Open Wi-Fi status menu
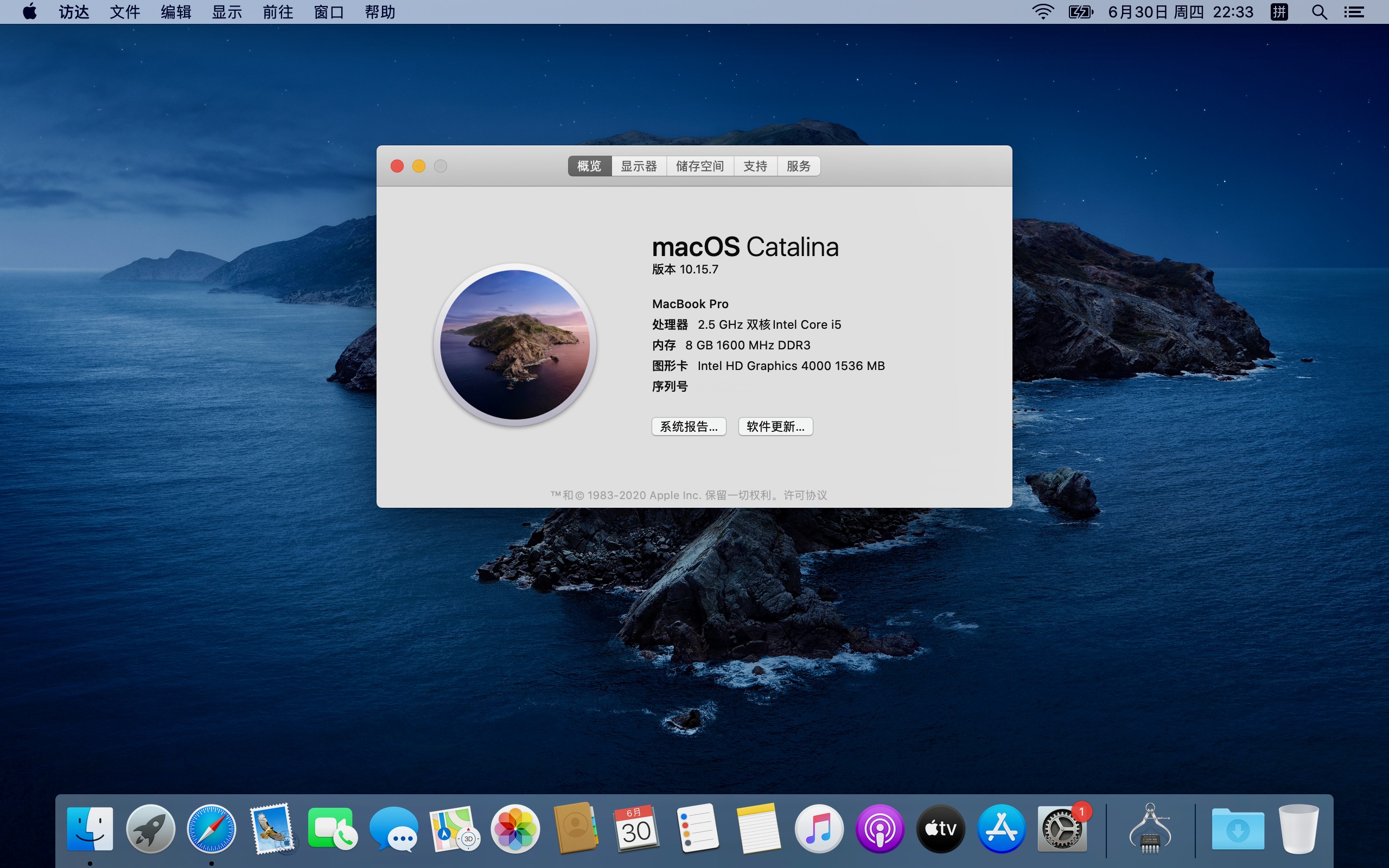 coord(1043,11)
